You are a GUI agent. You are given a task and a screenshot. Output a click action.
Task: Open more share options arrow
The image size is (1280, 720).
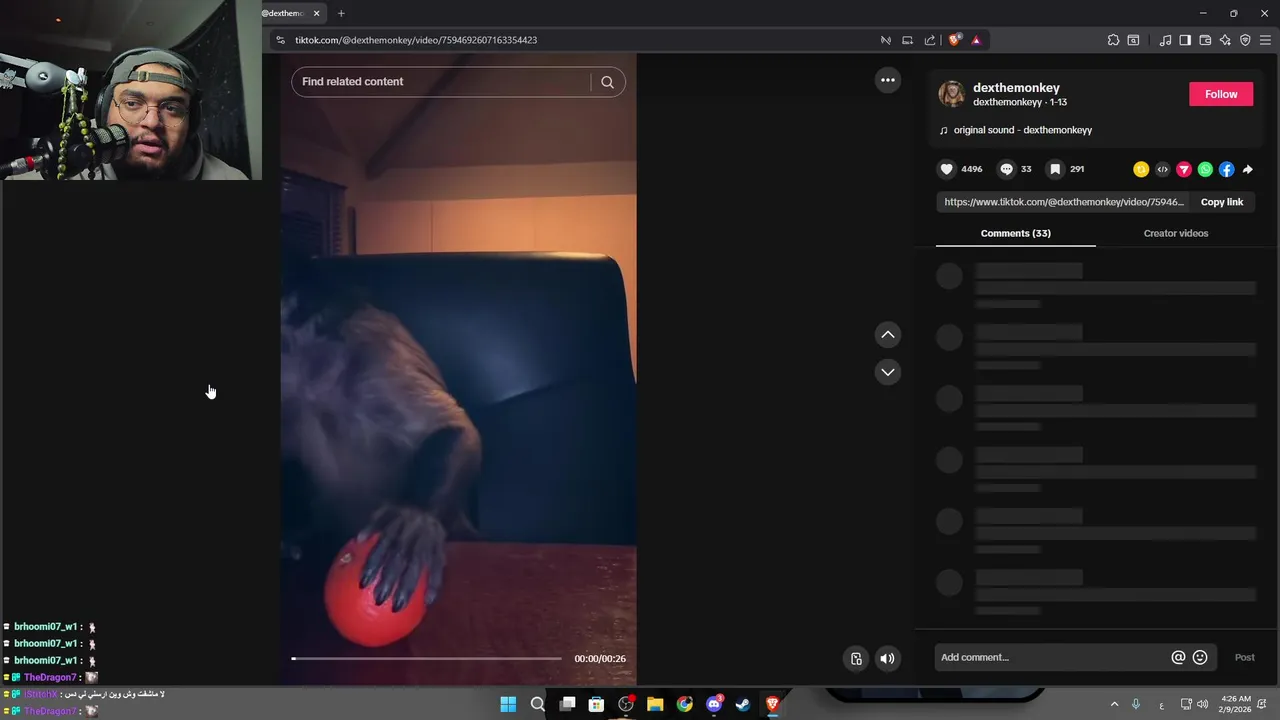click(x=1247, y=170)
